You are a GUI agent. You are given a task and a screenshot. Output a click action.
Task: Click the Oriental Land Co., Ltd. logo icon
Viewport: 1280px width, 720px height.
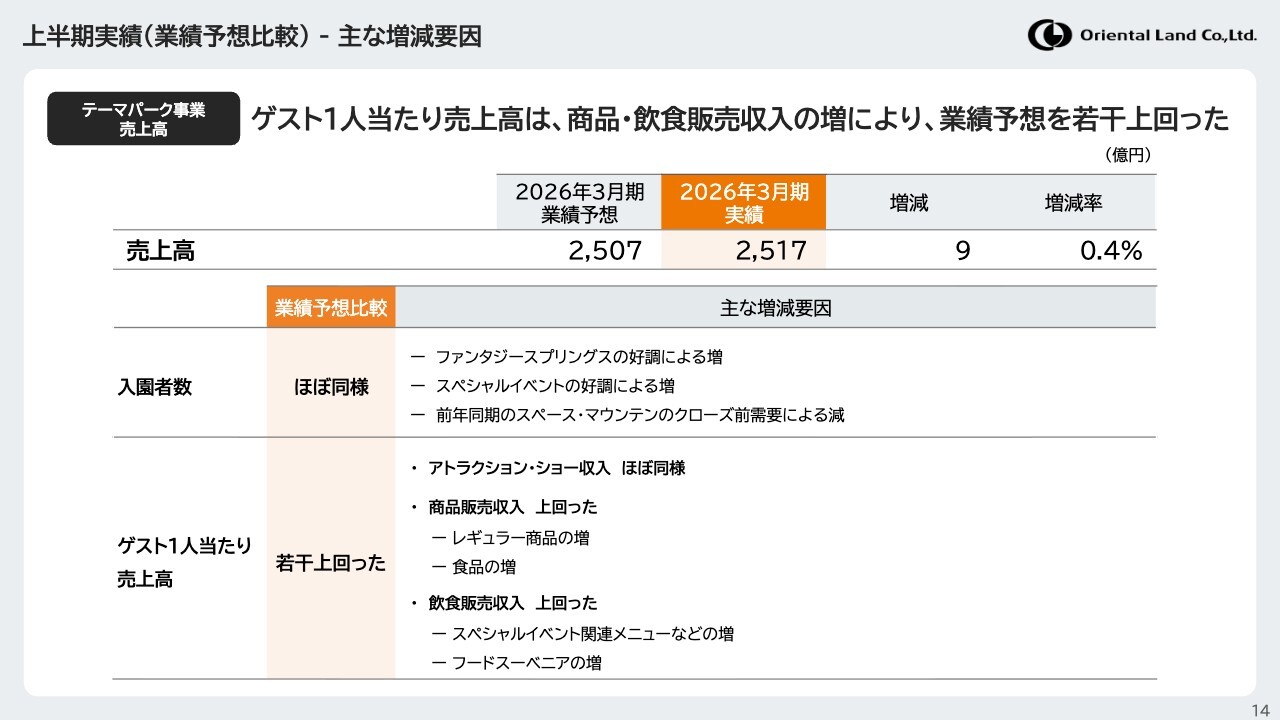[x=1049, y=36]
